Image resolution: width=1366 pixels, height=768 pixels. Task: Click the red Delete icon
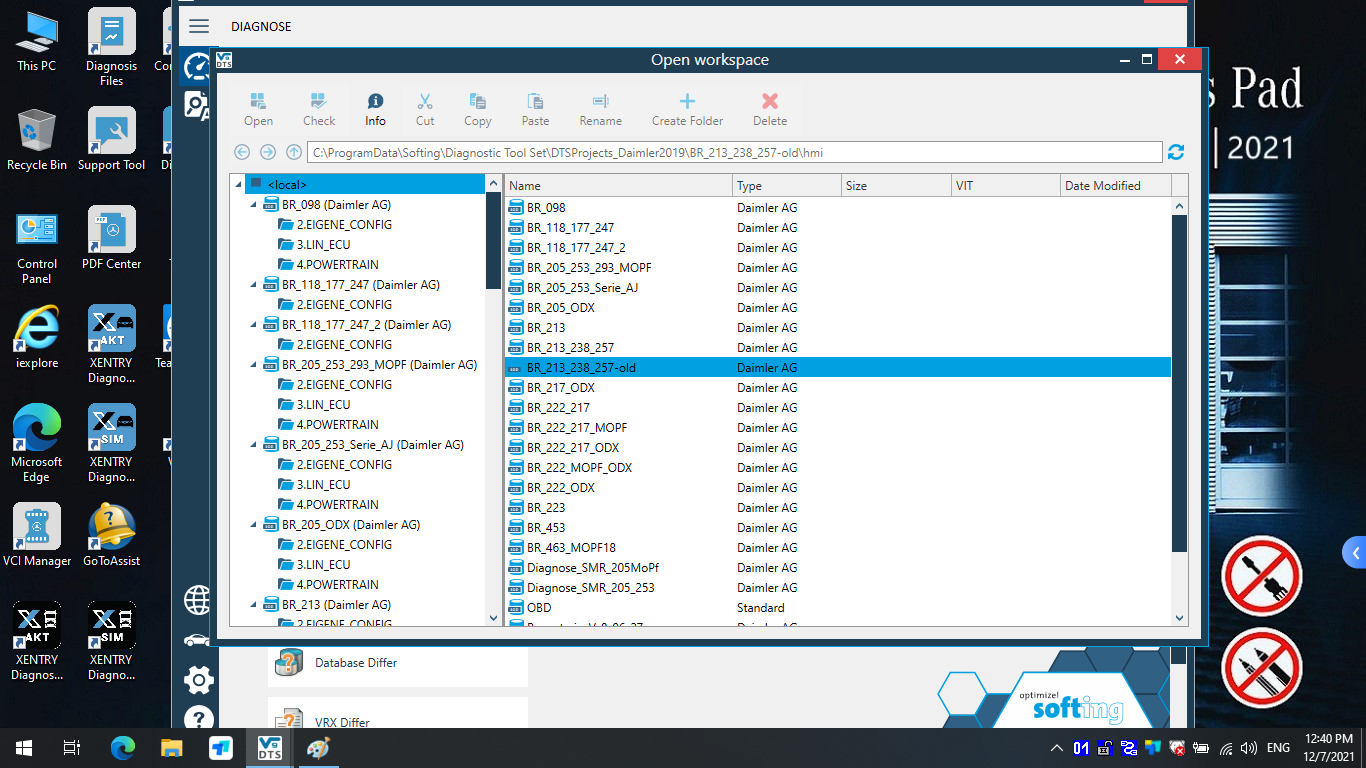coord(770,102)
